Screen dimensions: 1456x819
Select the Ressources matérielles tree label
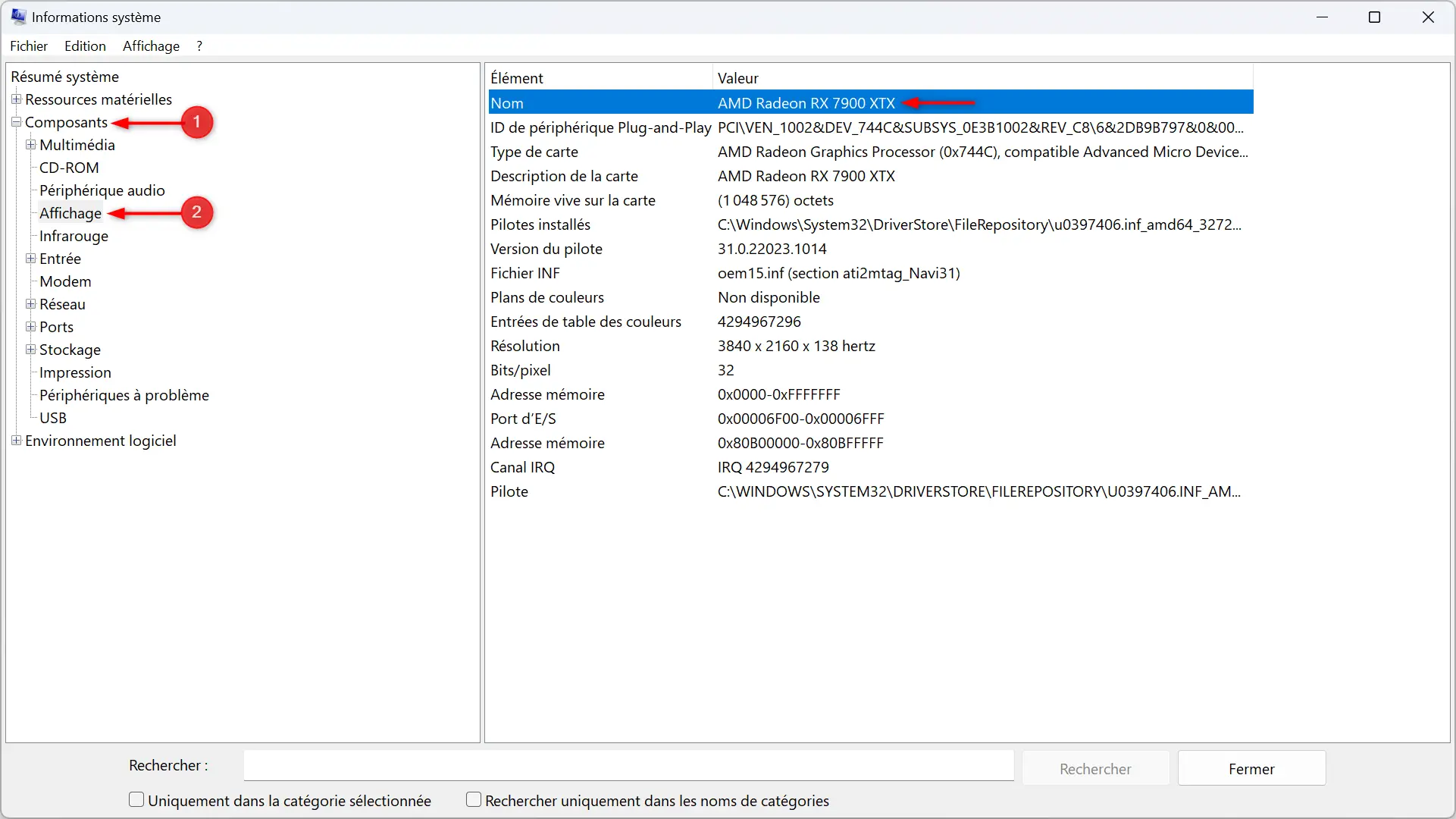coord(99,99)
